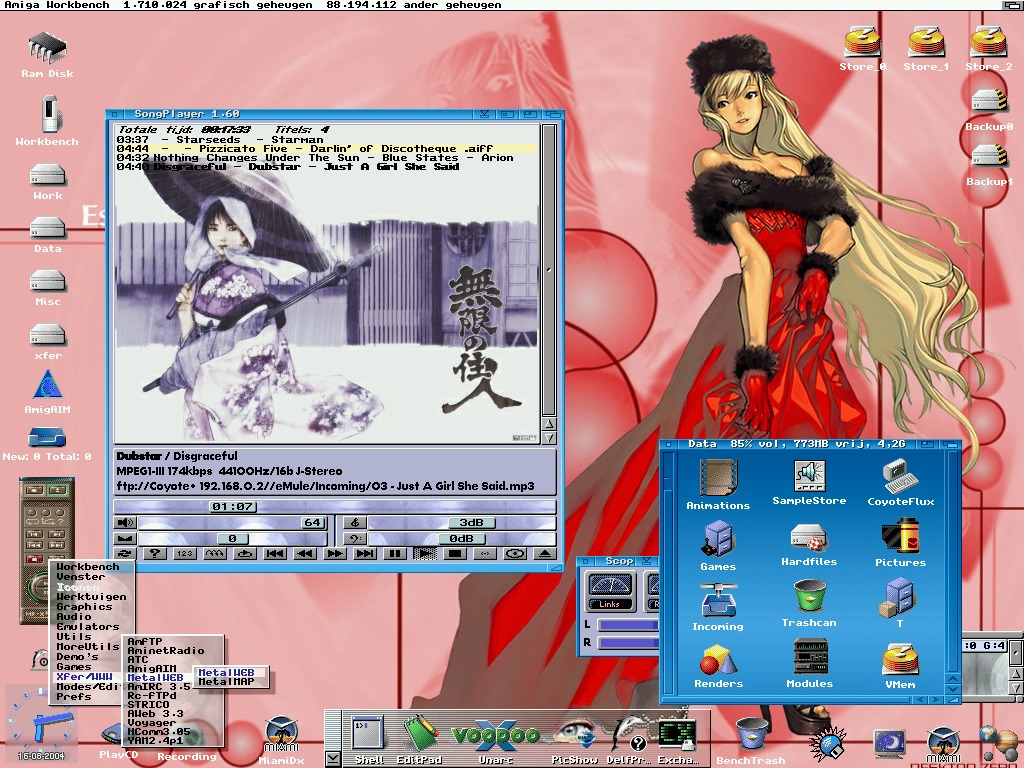Open the Hardfiles drawer icon

click(x=809, y=544)
